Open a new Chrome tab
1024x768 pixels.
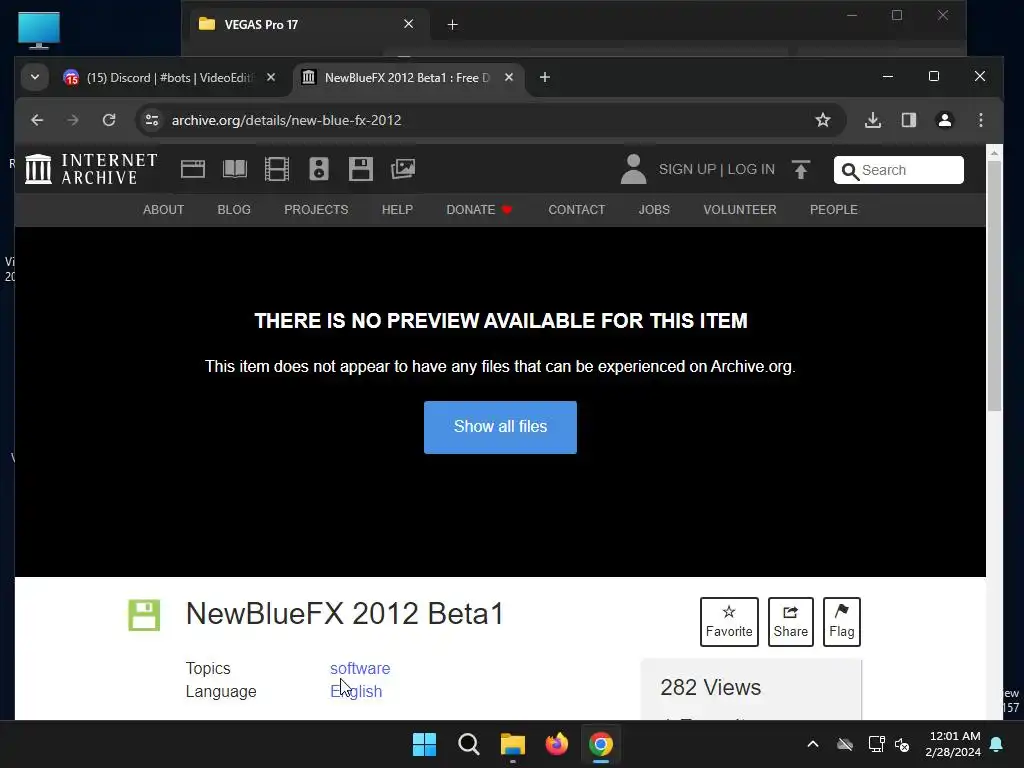coord(545,77)
